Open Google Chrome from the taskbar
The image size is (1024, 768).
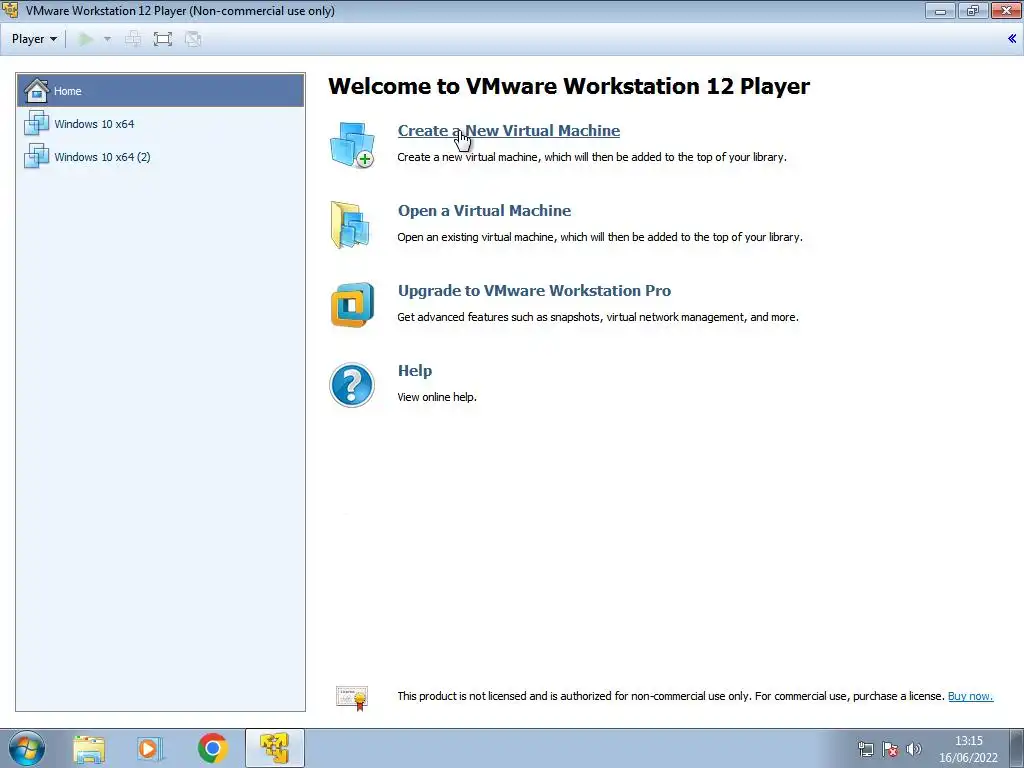tap(212, 748)
